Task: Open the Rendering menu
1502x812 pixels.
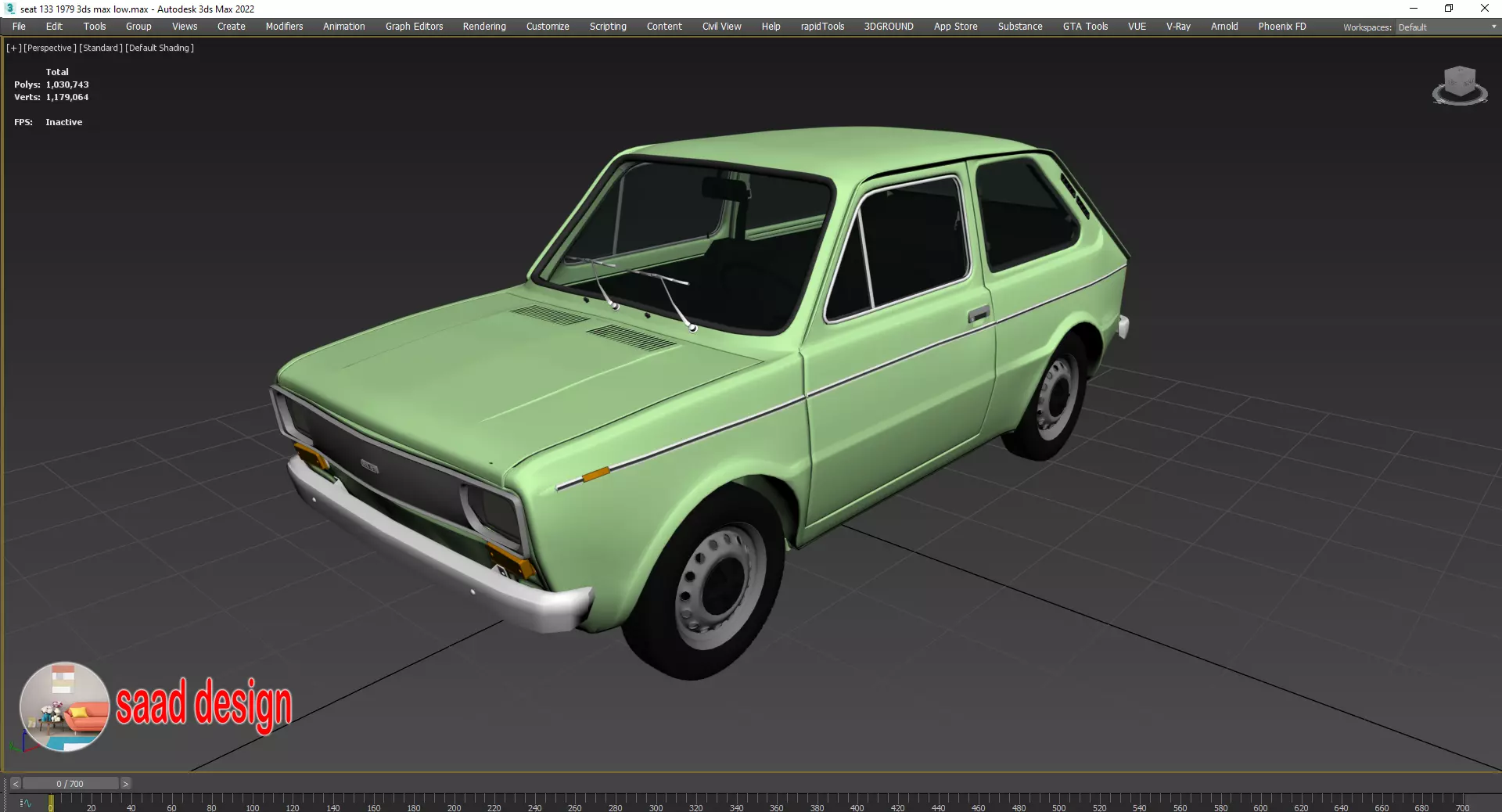Action: tap(484, 27)
